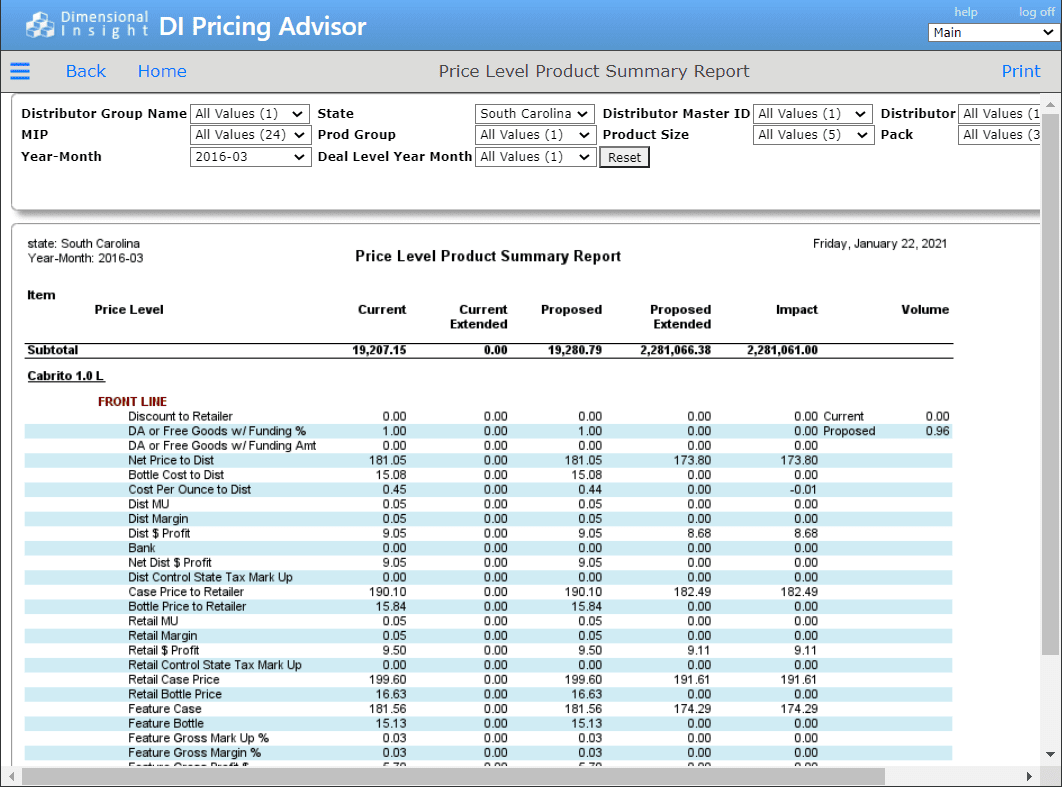Select the Cabrito 1.0 L item heading
Screen dimensions: 1062x787
point(66,376)
